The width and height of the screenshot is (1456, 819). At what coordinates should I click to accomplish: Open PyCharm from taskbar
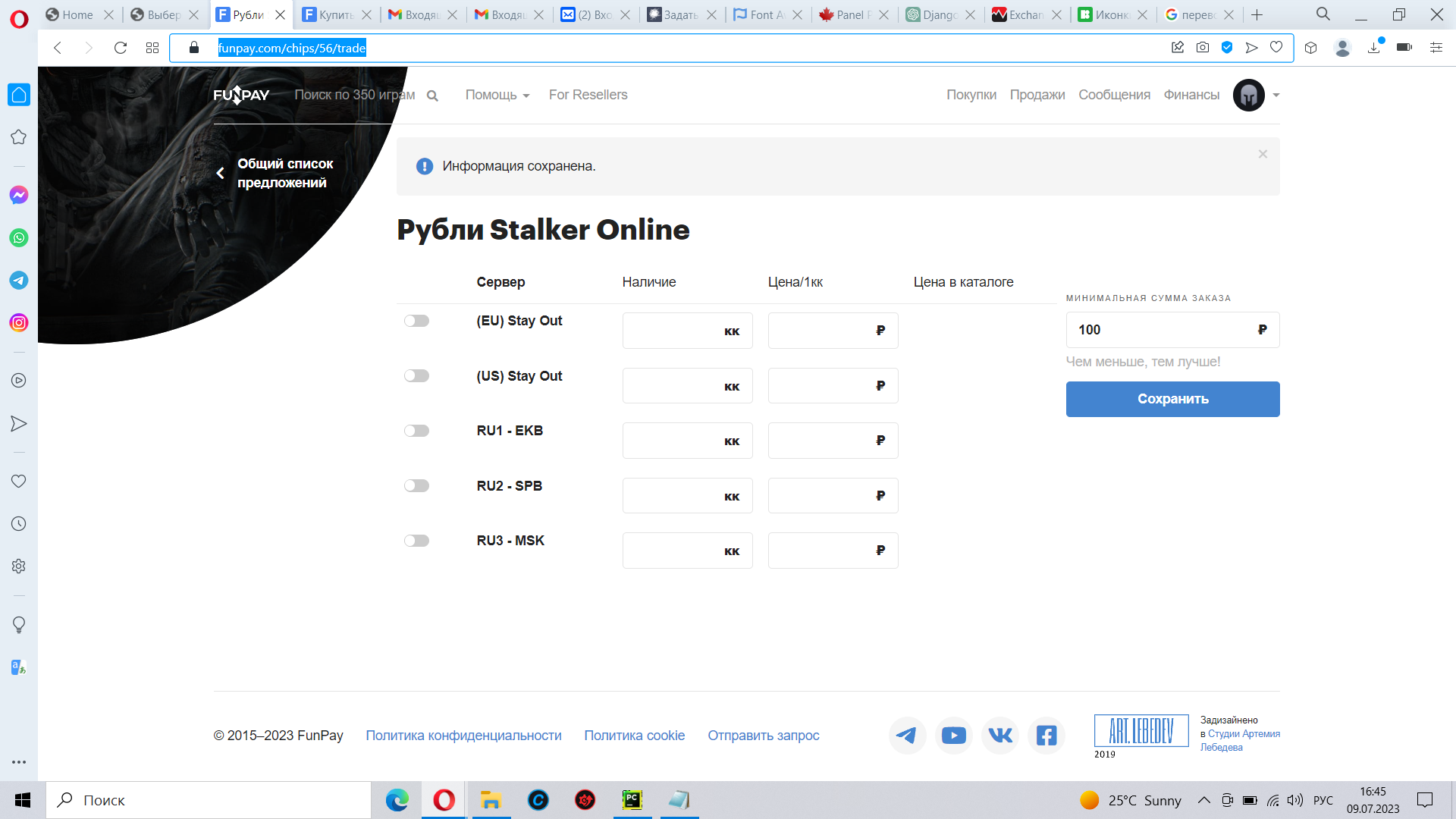click(x=632, y=800)
